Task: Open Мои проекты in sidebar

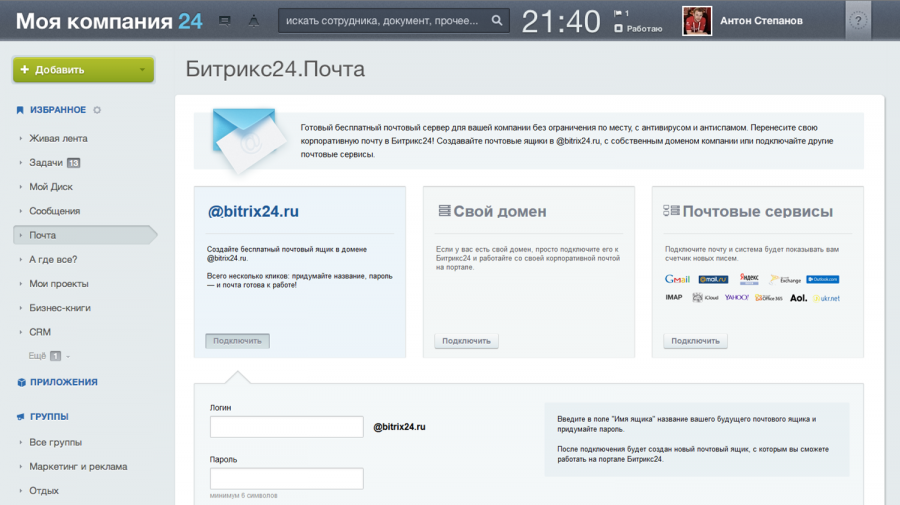Action: pyautogui.click(x=59, y=283)
